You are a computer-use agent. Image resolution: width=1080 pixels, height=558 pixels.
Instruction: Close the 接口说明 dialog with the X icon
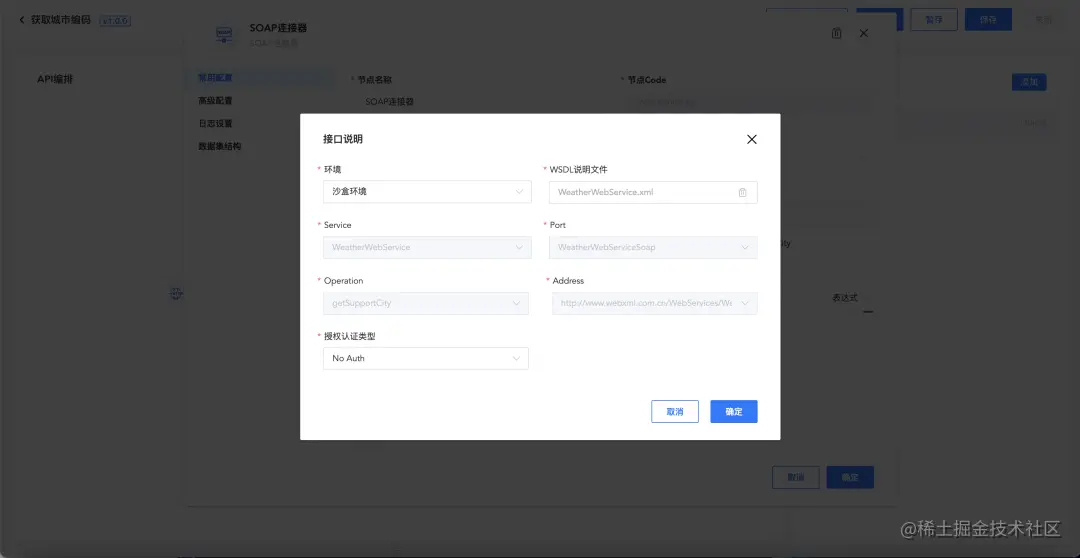pos(751,139)
